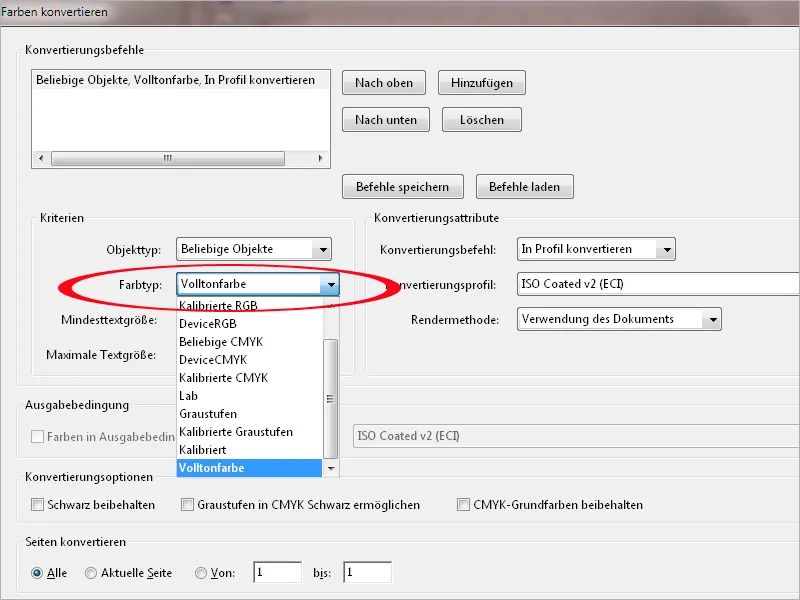Select the "Aktuelle Seite" radio button
Screen dimensions: 800x600
(x=91, y=573)
